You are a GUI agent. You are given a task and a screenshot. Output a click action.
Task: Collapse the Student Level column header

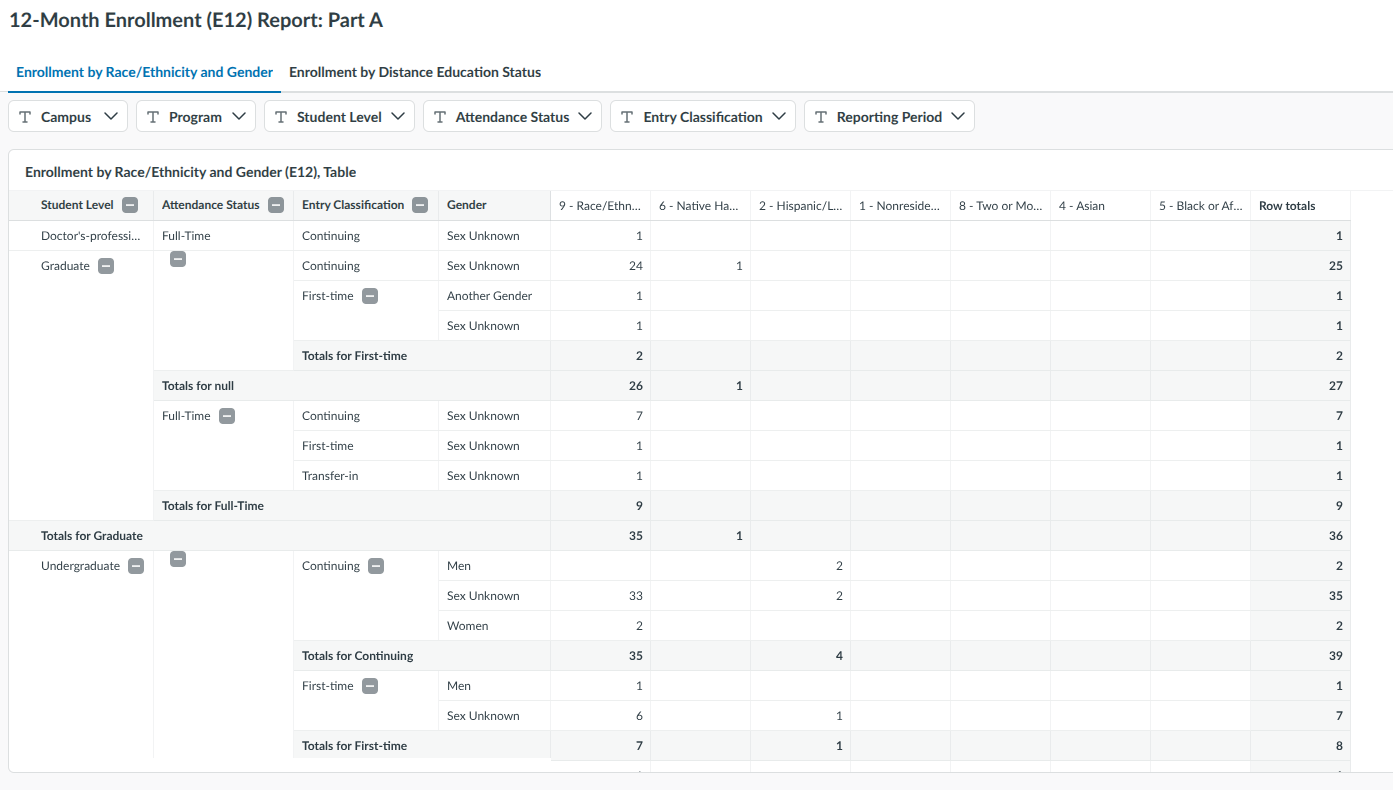pyautogui.click(x=130, y=205)
